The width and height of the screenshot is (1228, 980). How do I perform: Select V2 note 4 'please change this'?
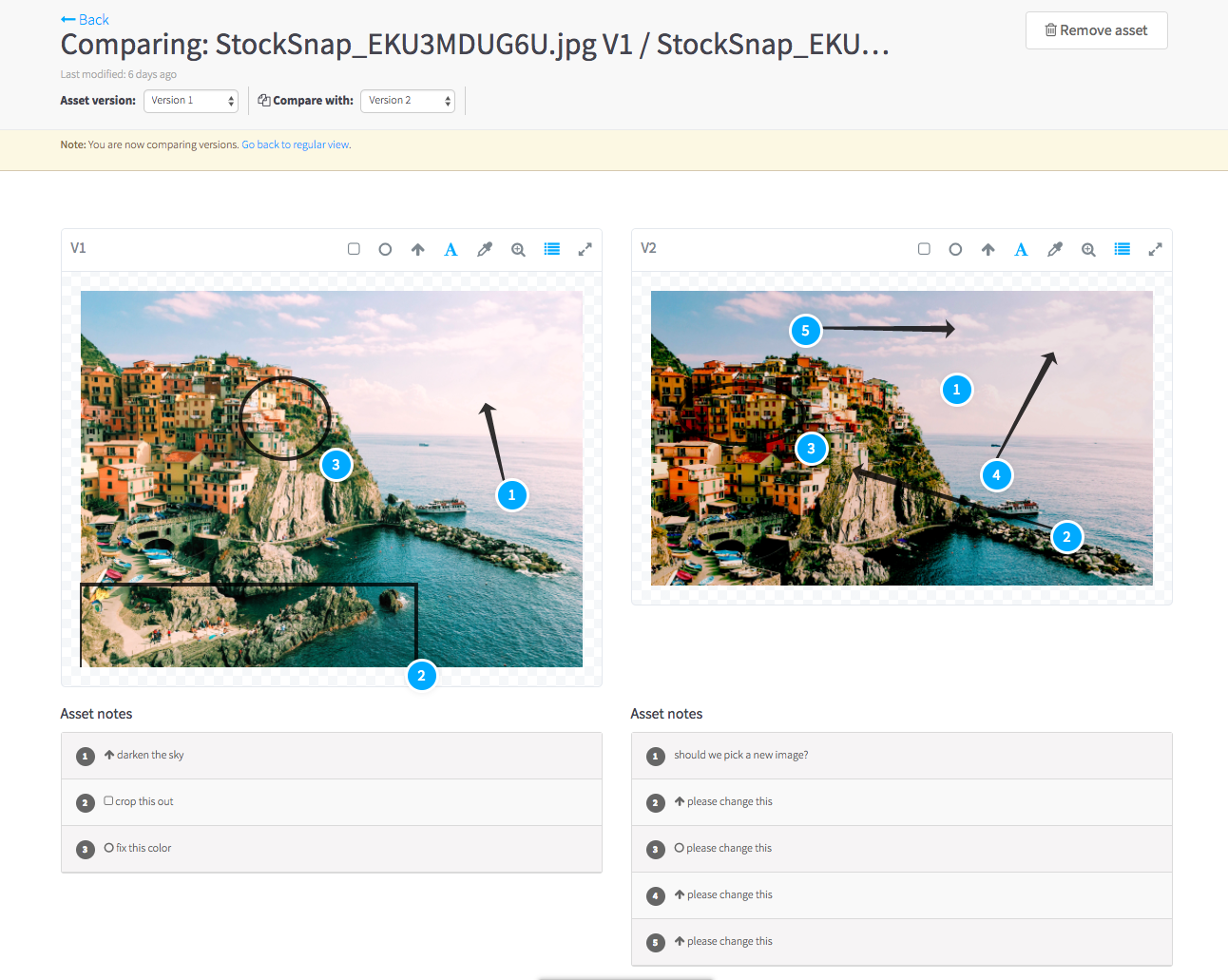[901, 895]
